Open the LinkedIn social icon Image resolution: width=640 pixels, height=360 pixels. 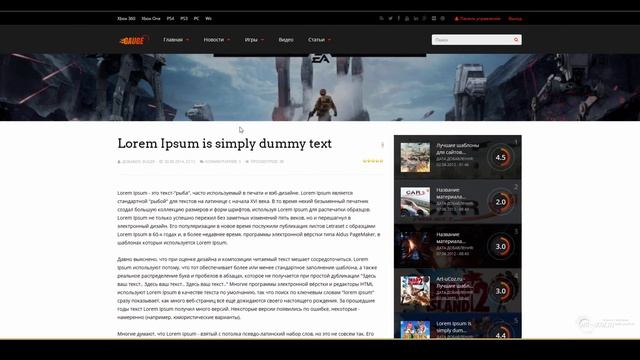tap(416, 18)
